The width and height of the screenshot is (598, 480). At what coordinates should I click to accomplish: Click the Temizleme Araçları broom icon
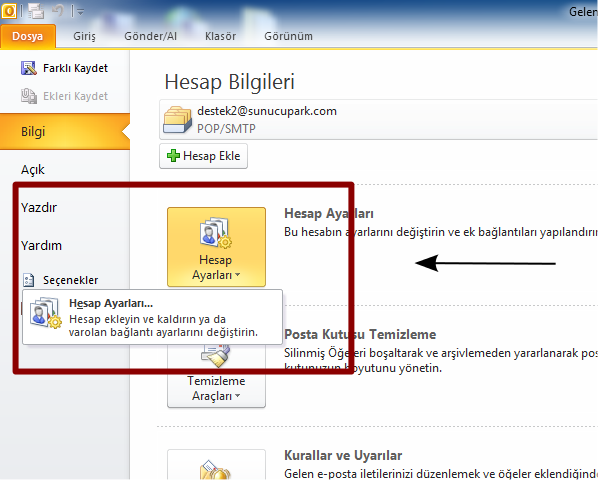point(216,355)
